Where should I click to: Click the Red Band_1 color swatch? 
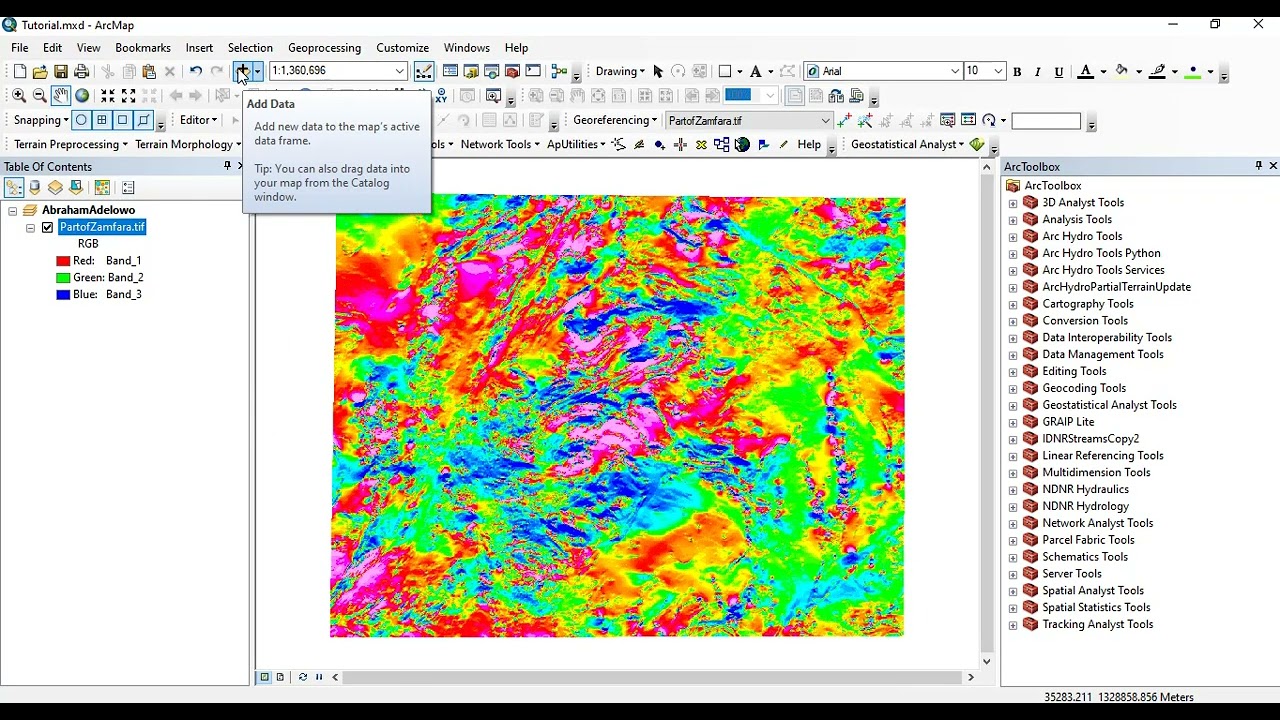coord(63,261)
